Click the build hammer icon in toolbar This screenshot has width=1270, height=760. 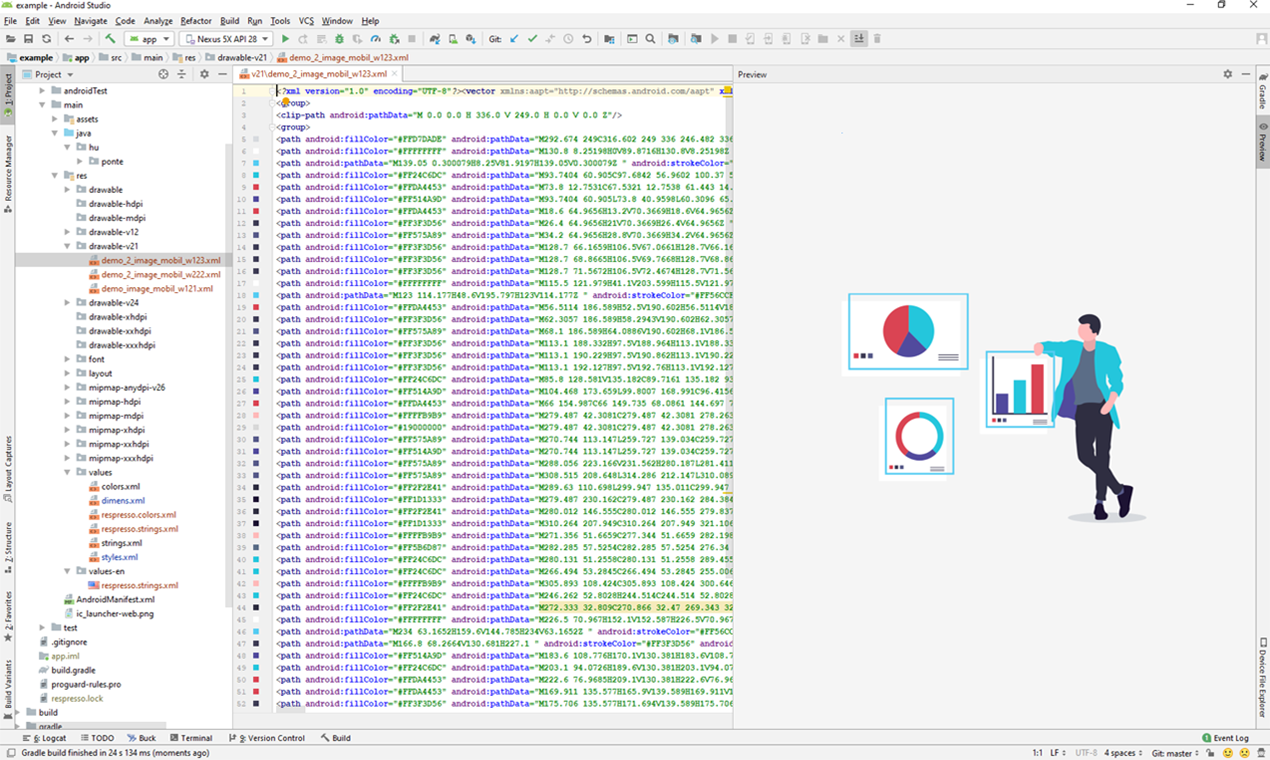click(110, 39)
